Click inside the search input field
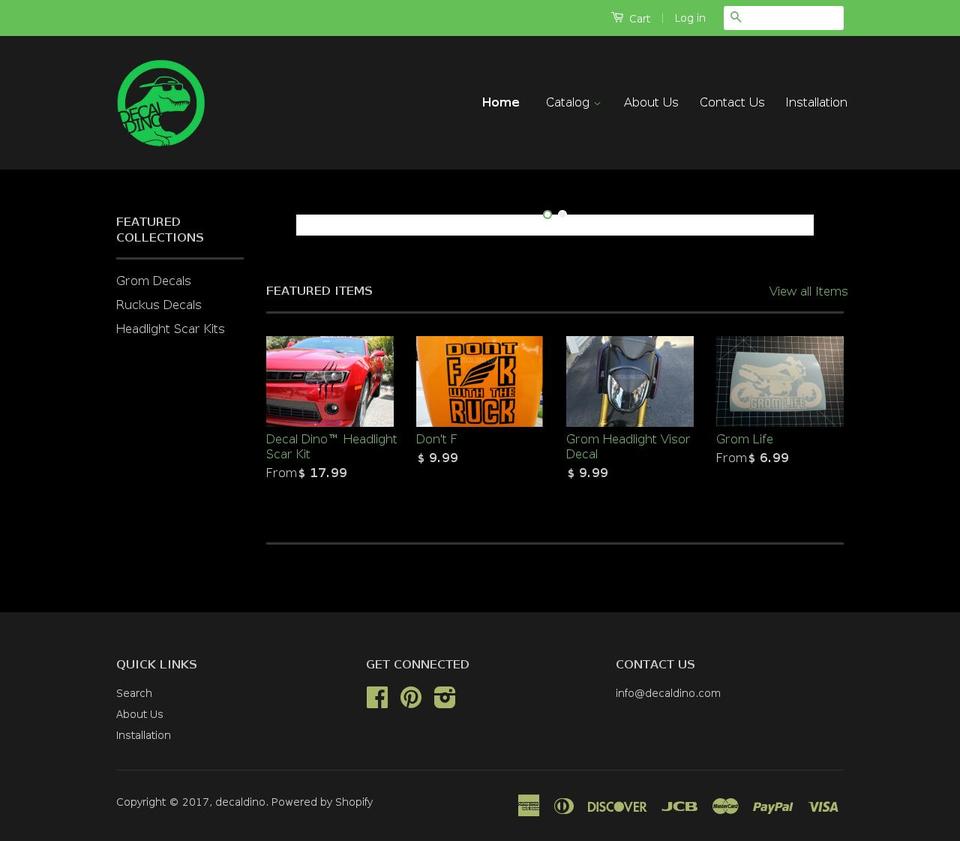This screenshot has width=960, height=841. (x=790, y=17)
